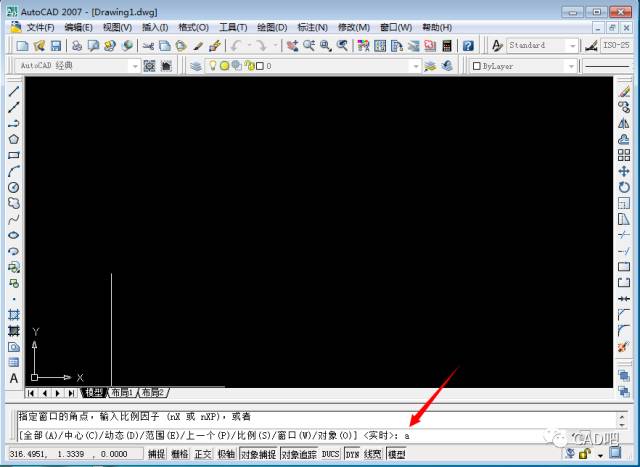Click in the command line input area
This screenshot has width=640, height=467.
pos(500,435)
